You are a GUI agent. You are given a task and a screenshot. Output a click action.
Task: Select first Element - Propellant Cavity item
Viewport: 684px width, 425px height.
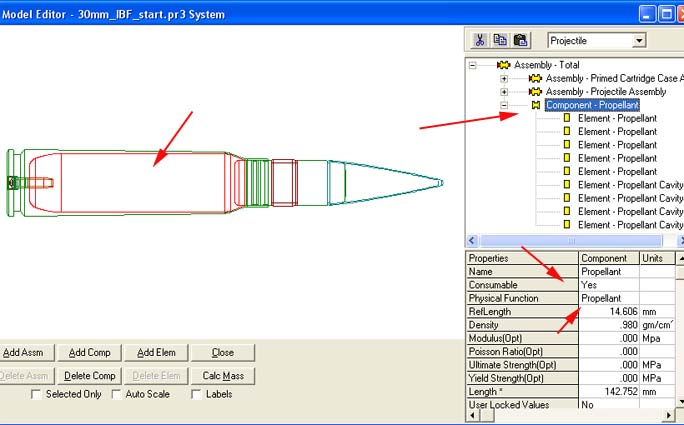(x=630, y=185)
